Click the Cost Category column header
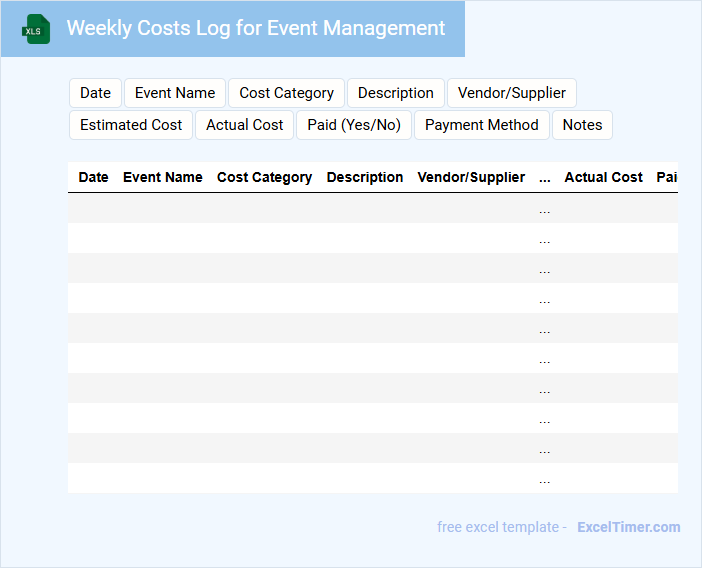Image resolution: width=702 pixels, height=568 pixels. pos(264,177)
